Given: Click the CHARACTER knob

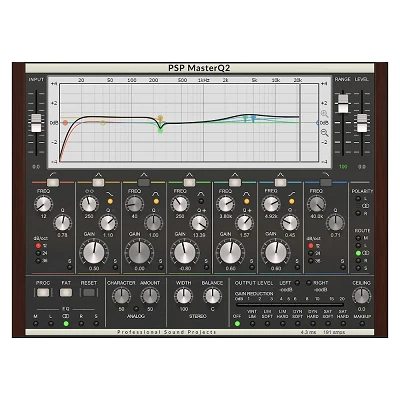Looking at the screenshot, I should tap(121, 296).
